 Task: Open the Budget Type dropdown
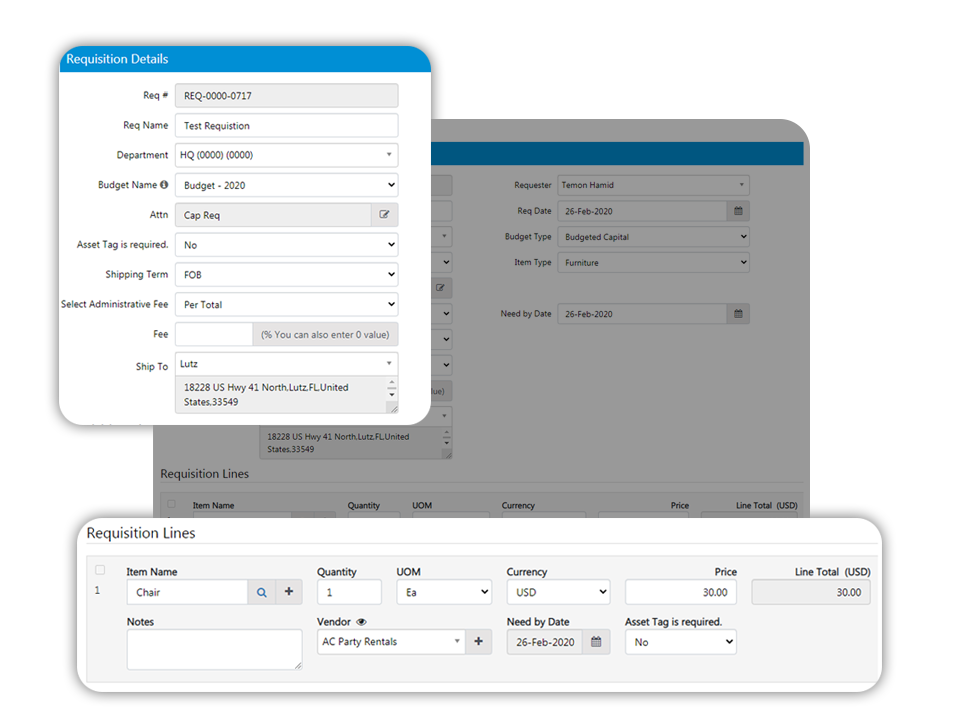pos(653,237)
